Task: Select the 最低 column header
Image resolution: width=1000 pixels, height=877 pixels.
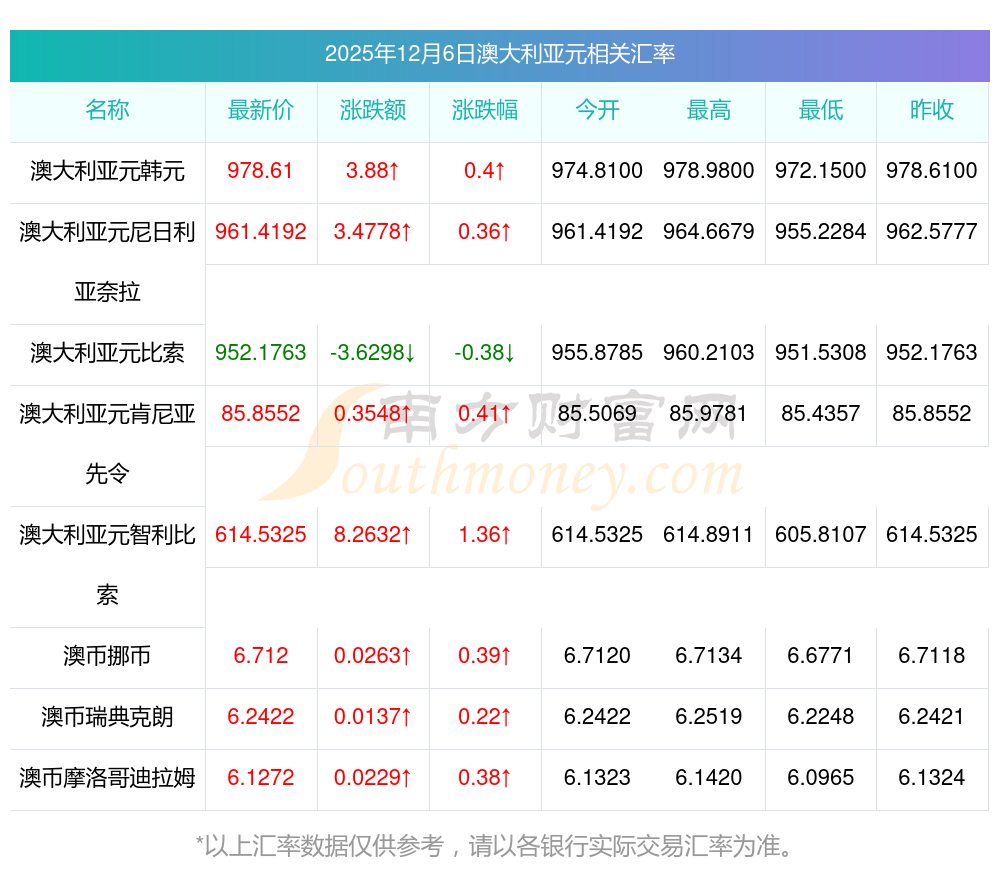Action: (821, 110)
